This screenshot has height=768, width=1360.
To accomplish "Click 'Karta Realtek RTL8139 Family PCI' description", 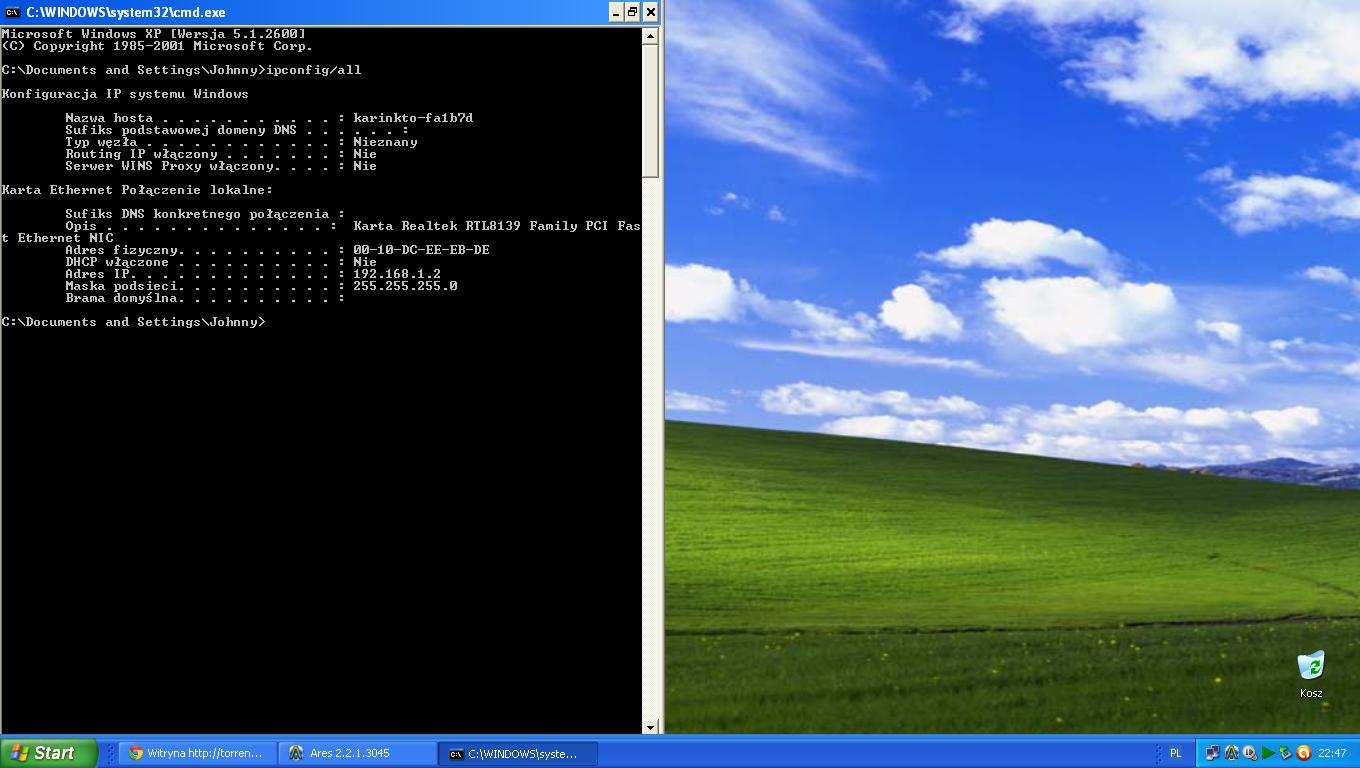I will (x=481, y=226).
